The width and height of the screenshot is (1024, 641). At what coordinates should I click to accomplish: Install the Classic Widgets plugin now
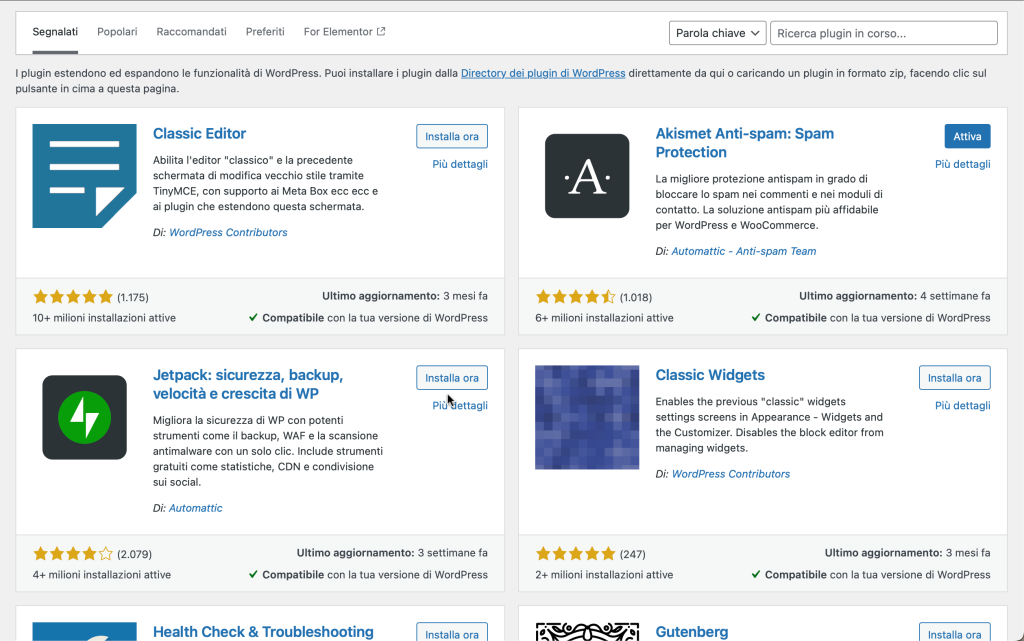click(954, 378)
